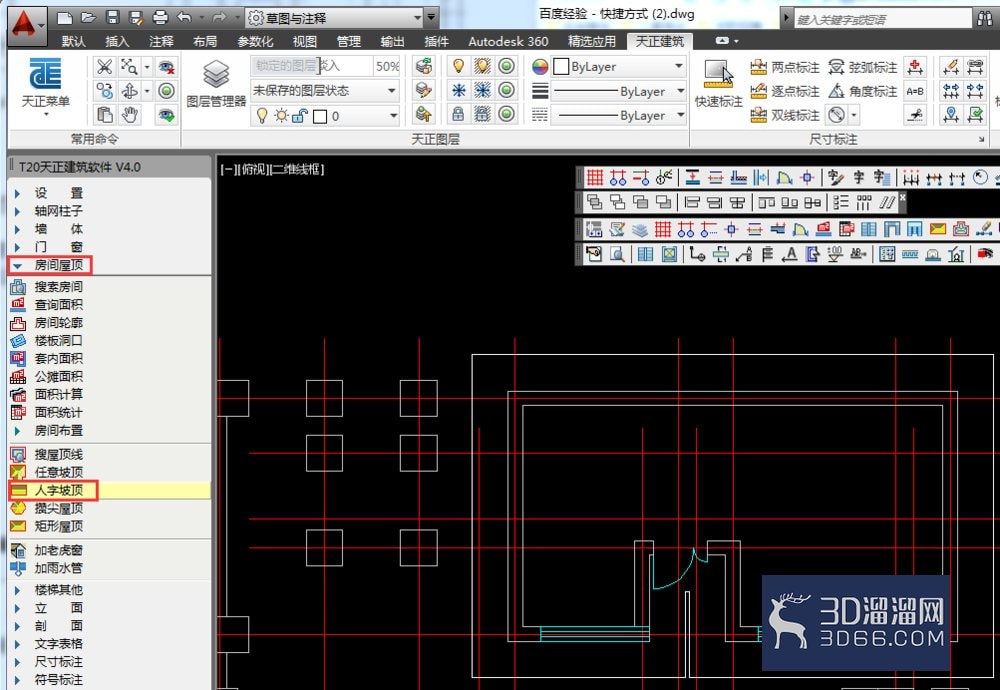The width and height of the screenshot is (1000, 690).
Task: Toggle the layer on/off lightbulb icon
Action: tap(261, 115)
